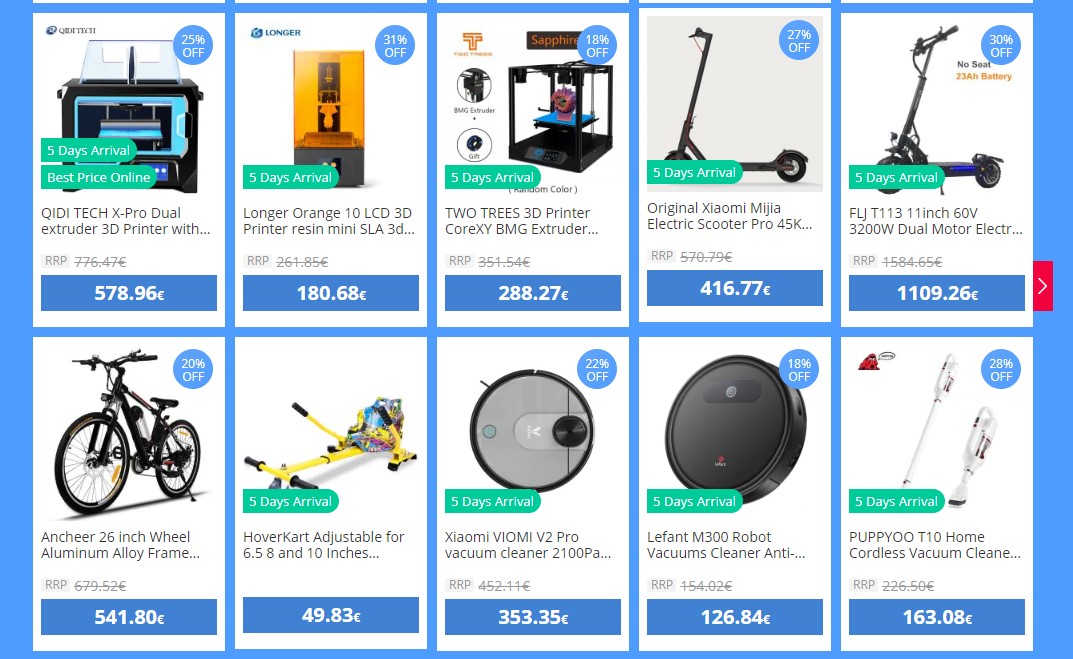
Task: Click the 49.83€ price button
Action: 331,615
